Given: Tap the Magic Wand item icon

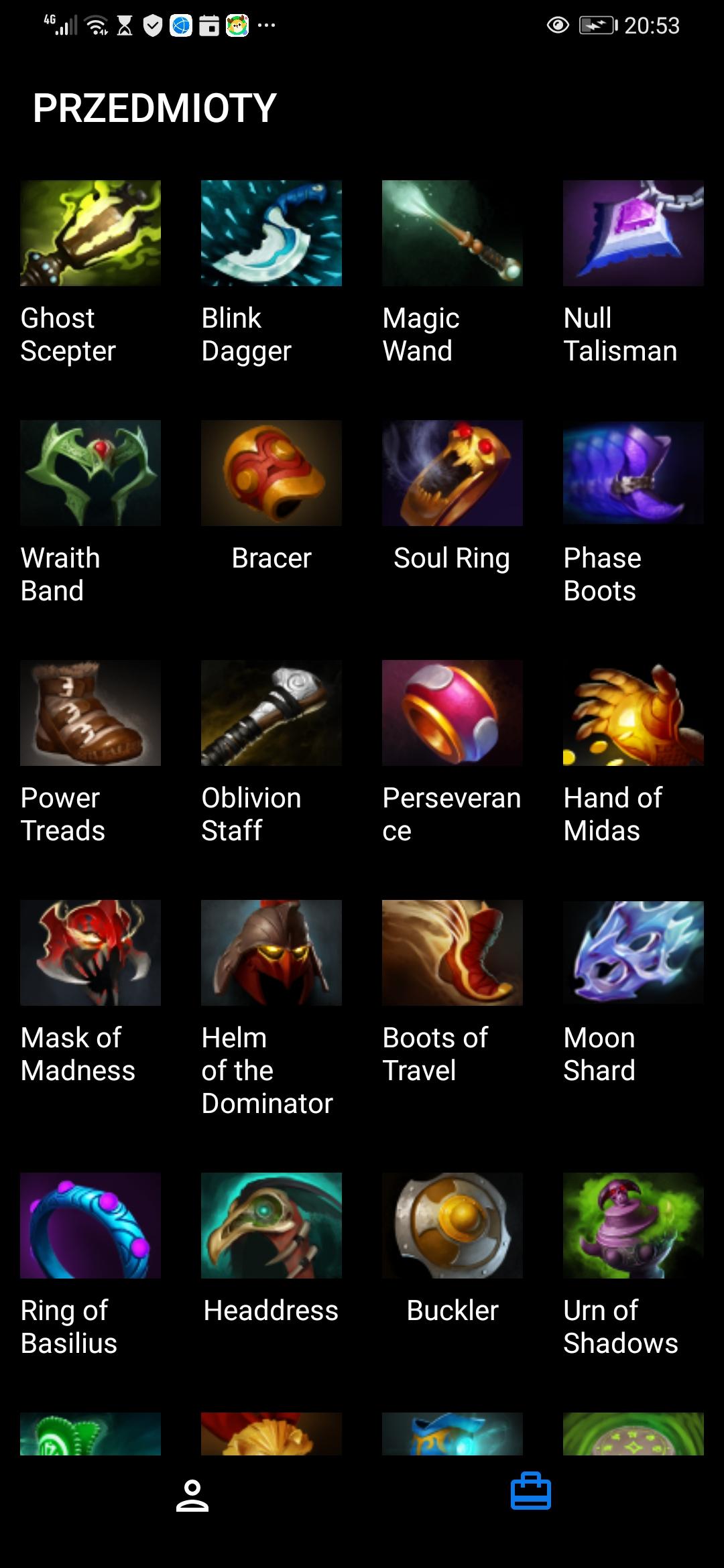Looking at the screenshot, I should tap(452, 233).
